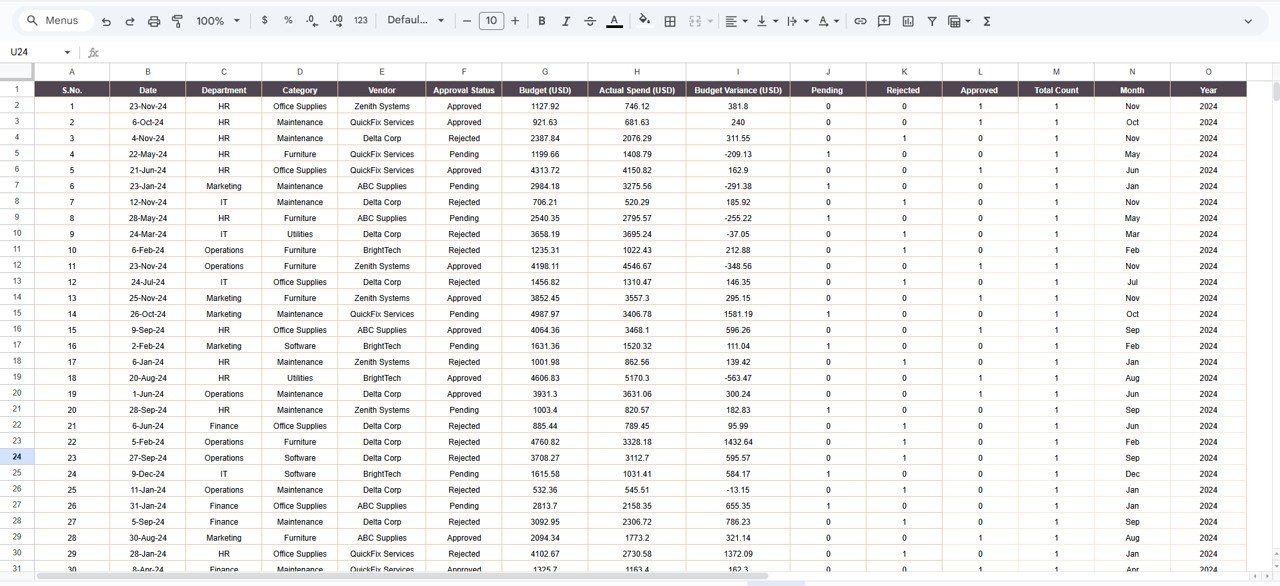The height and width of the screenshot is (586, 1280).
Task: Toggle bold formatting
Action: [x=542, y=21]
